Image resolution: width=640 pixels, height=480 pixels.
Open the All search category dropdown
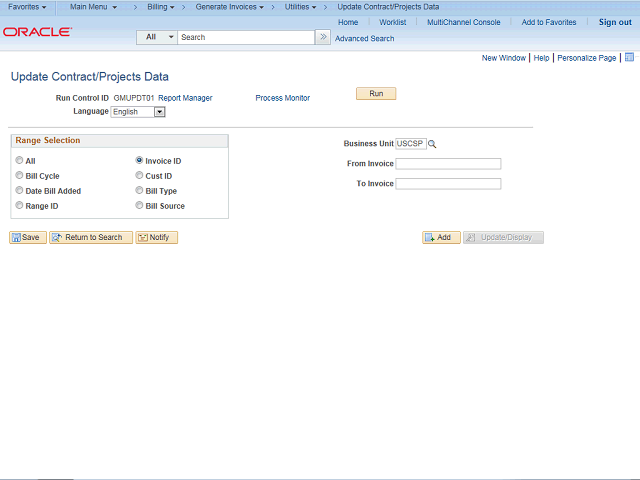coord(157,37)
